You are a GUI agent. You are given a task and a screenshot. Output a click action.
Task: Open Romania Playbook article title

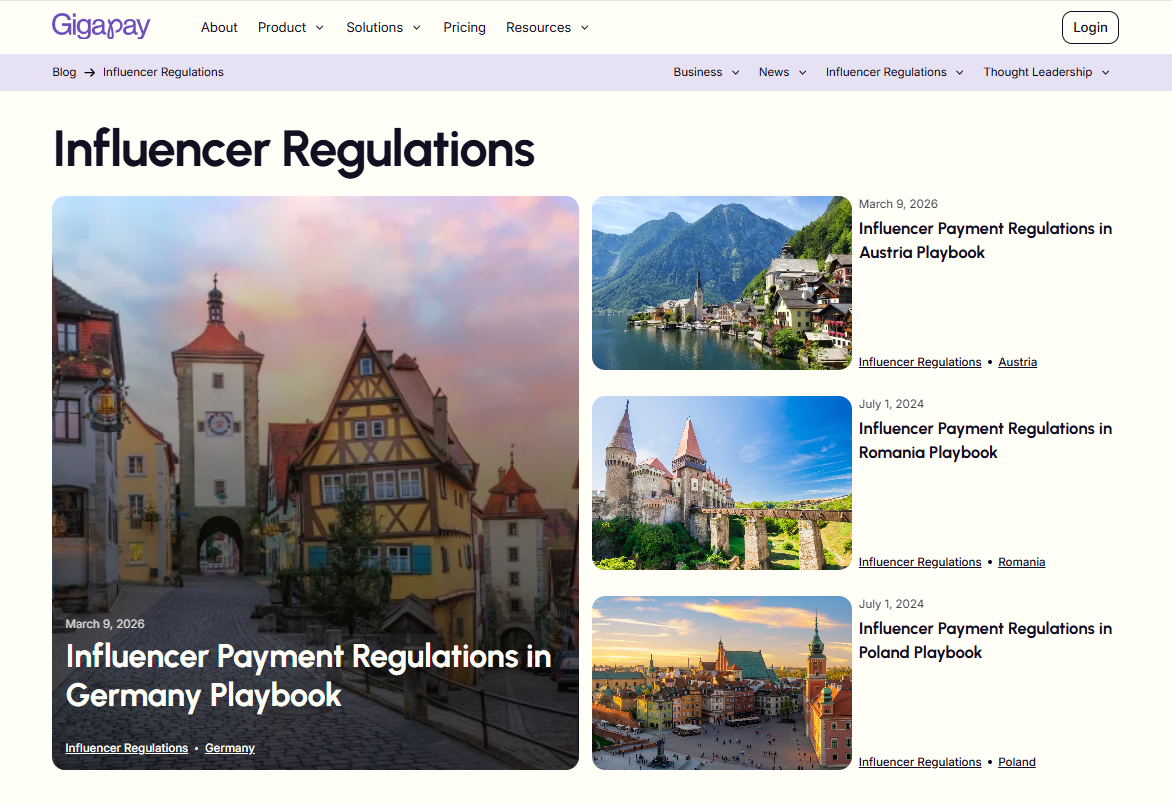(x=985, y=440)
